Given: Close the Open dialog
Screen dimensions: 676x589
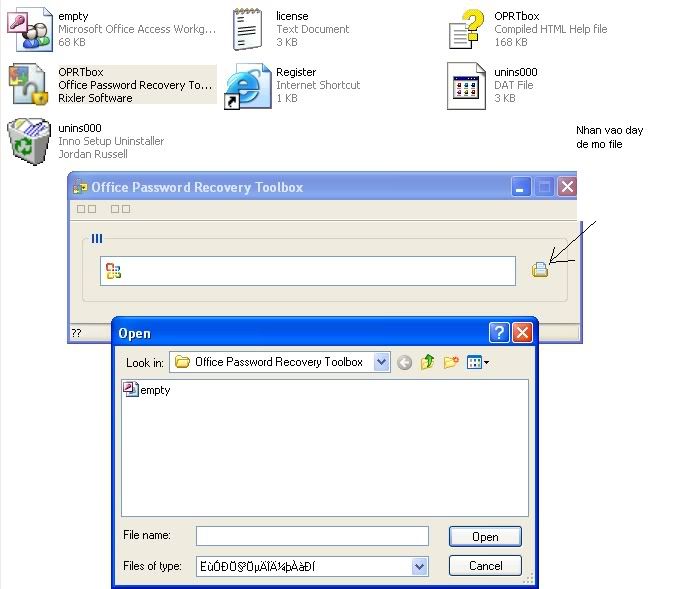Looking at the screenshot, I should [523, 332].
